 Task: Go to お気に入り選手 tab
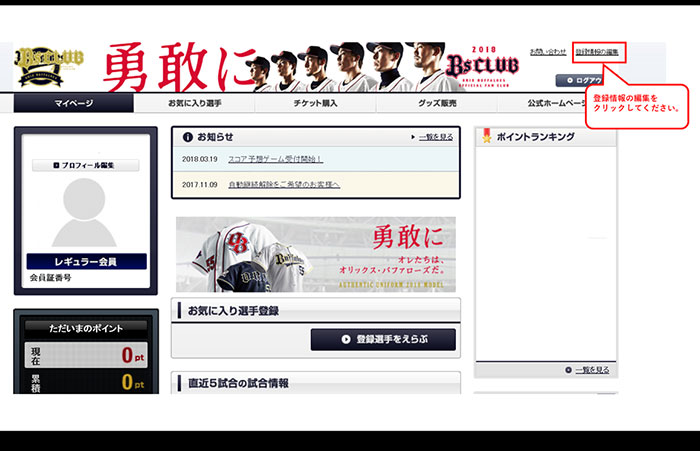click(x=194, y=103)
